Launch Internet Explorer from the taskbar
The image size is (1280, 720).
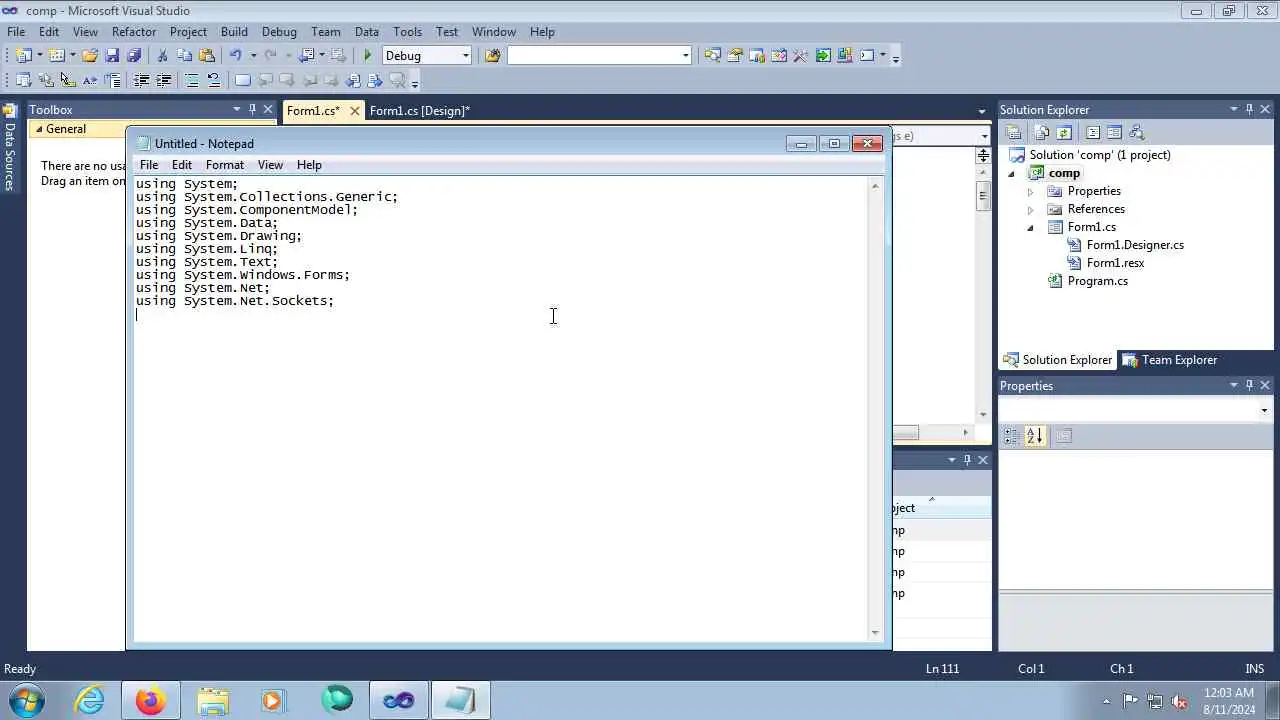click(x=90, y=700)
